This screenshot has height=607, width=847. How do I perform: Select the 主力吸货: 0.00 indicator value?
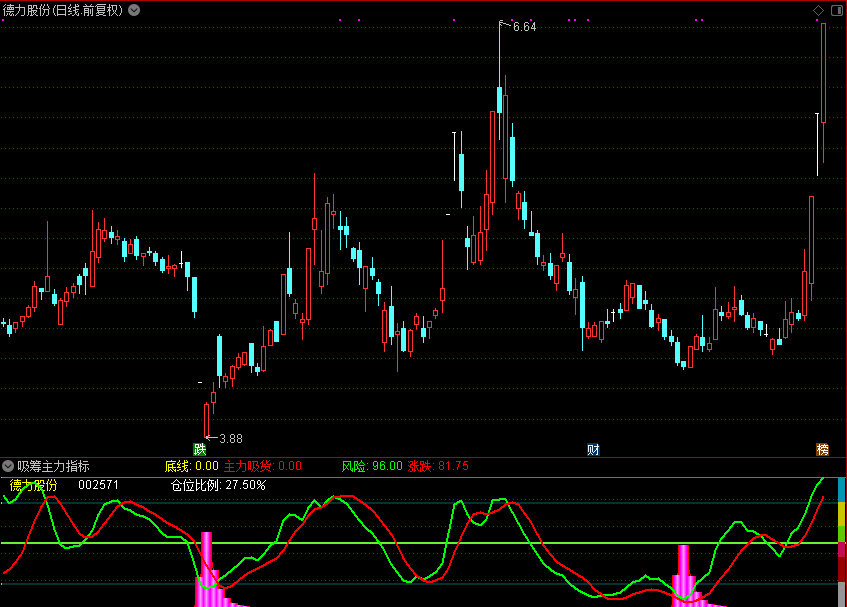pyautogui.click(x=263, y=466)
